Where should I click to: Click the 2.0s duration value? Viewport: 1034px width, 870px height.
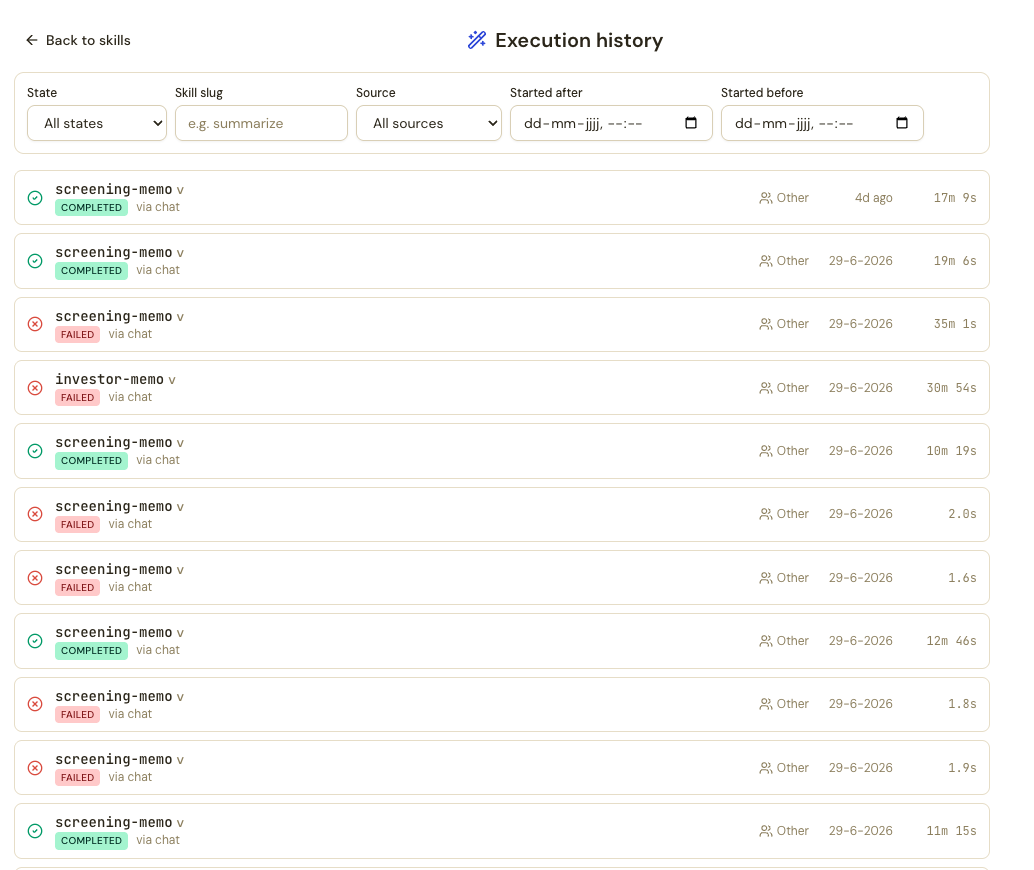962,514
